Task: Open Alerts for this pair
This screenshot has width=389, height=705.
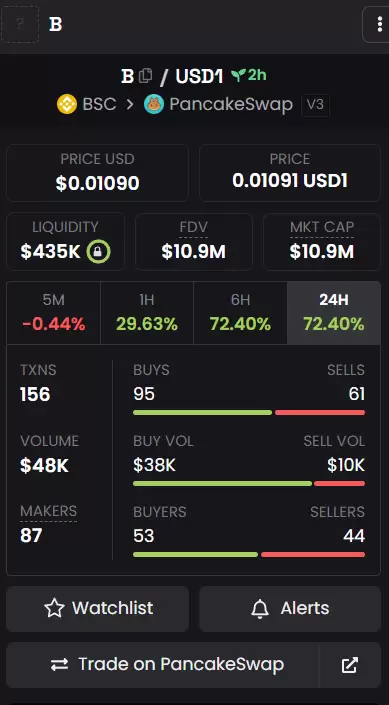Action: (290, 608)
